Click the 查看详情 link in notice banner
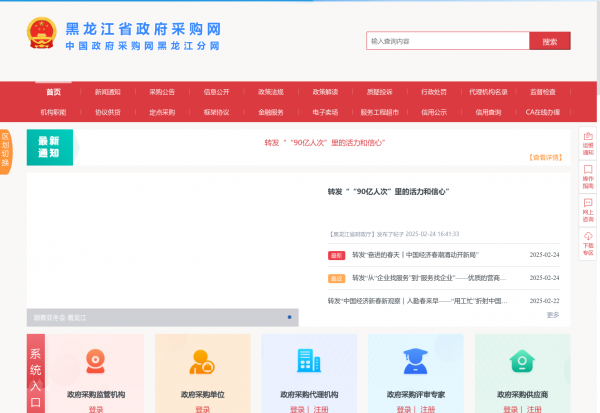The height and width of the screenshot is (413, 600). coord(546,157)
